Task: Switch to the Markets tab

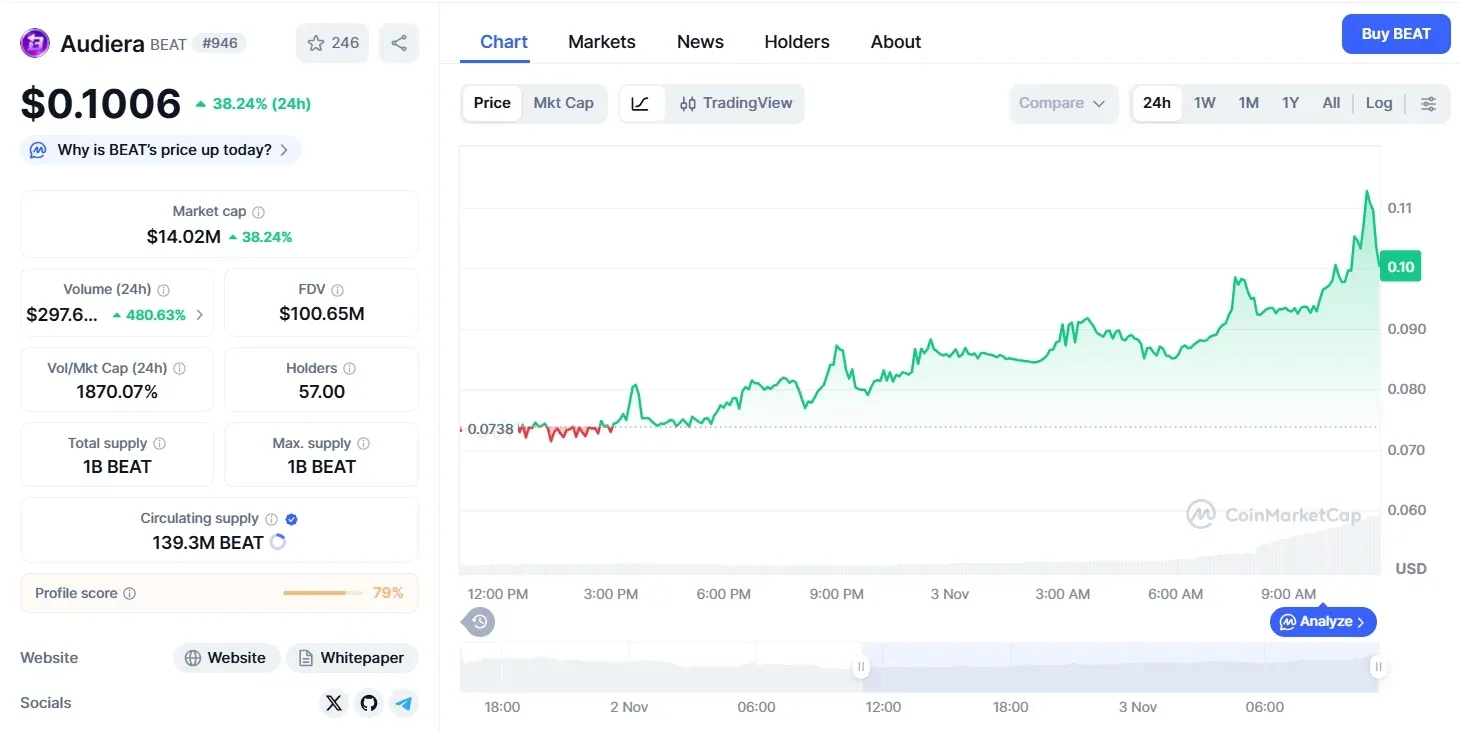Action: point(601,41)
